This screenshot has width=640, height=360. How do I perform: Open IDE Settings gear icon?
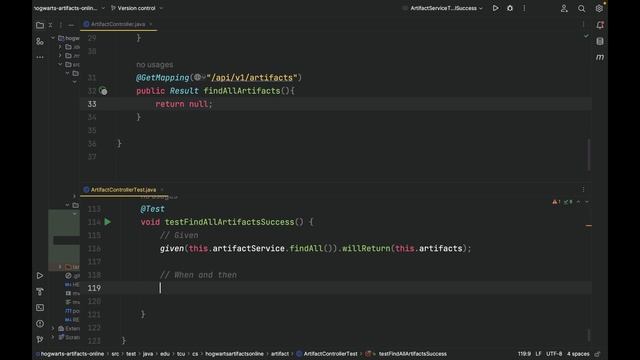click(x=599, y=9)
